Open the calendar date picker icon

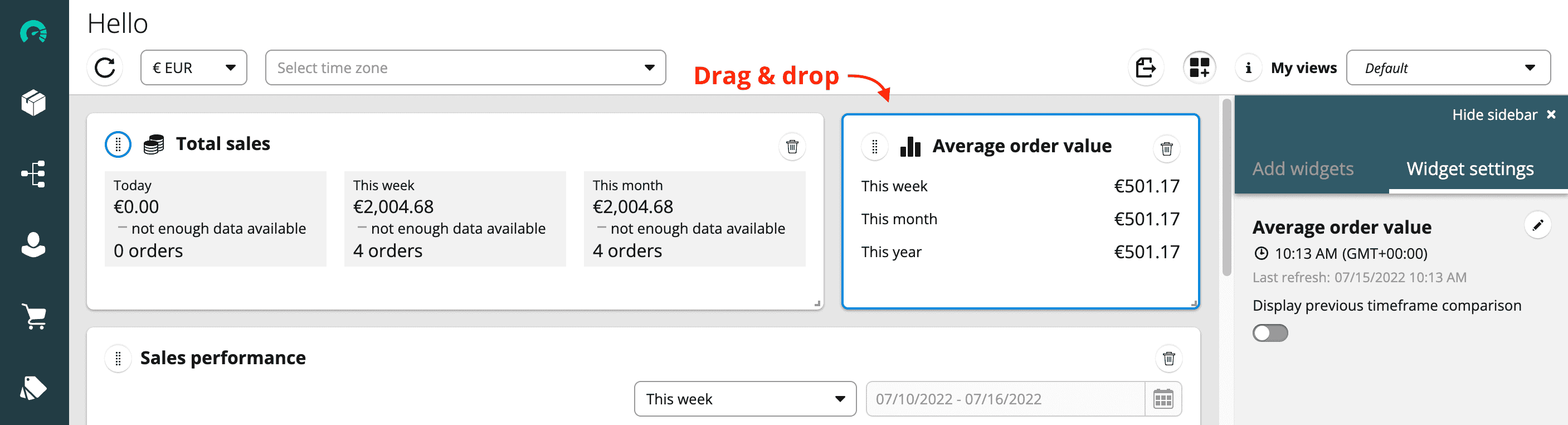(1162, 399)
